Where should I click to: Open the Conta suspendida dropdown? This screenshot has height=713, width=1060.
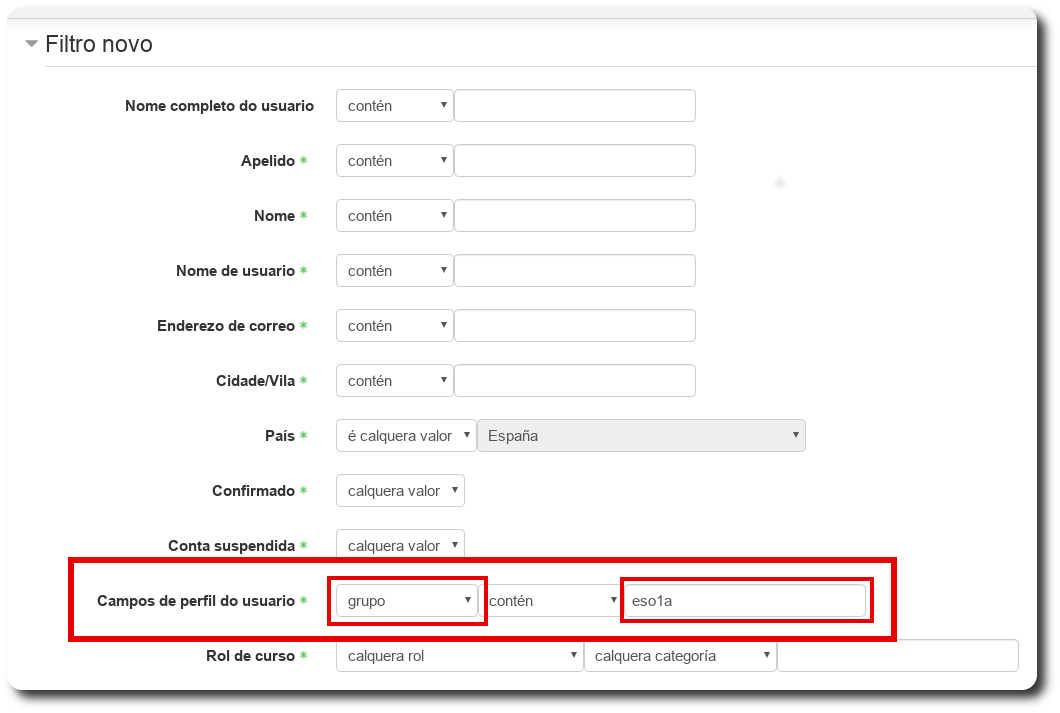pos(400,546)
